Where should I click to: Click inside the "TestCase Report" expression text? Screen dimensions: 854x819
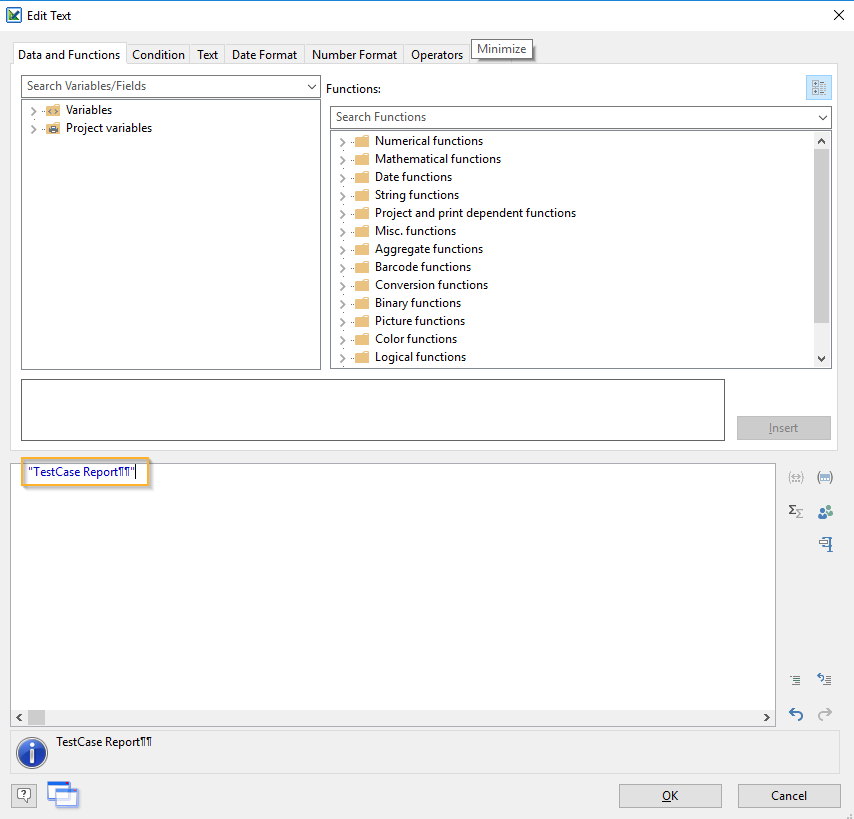(82, 472)
